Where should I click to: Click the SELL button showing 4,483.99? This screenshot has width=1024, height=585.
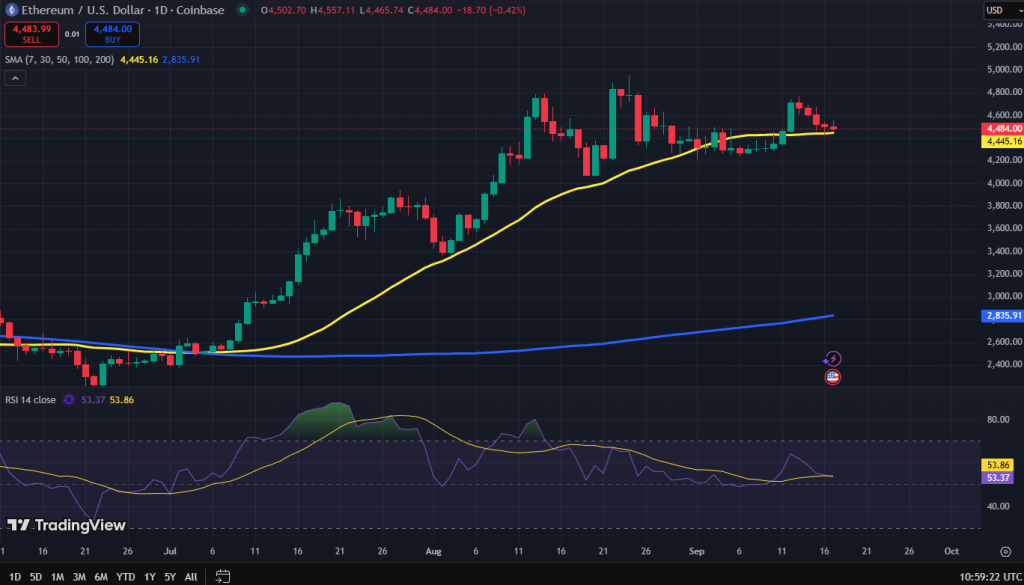click(30, 33)
